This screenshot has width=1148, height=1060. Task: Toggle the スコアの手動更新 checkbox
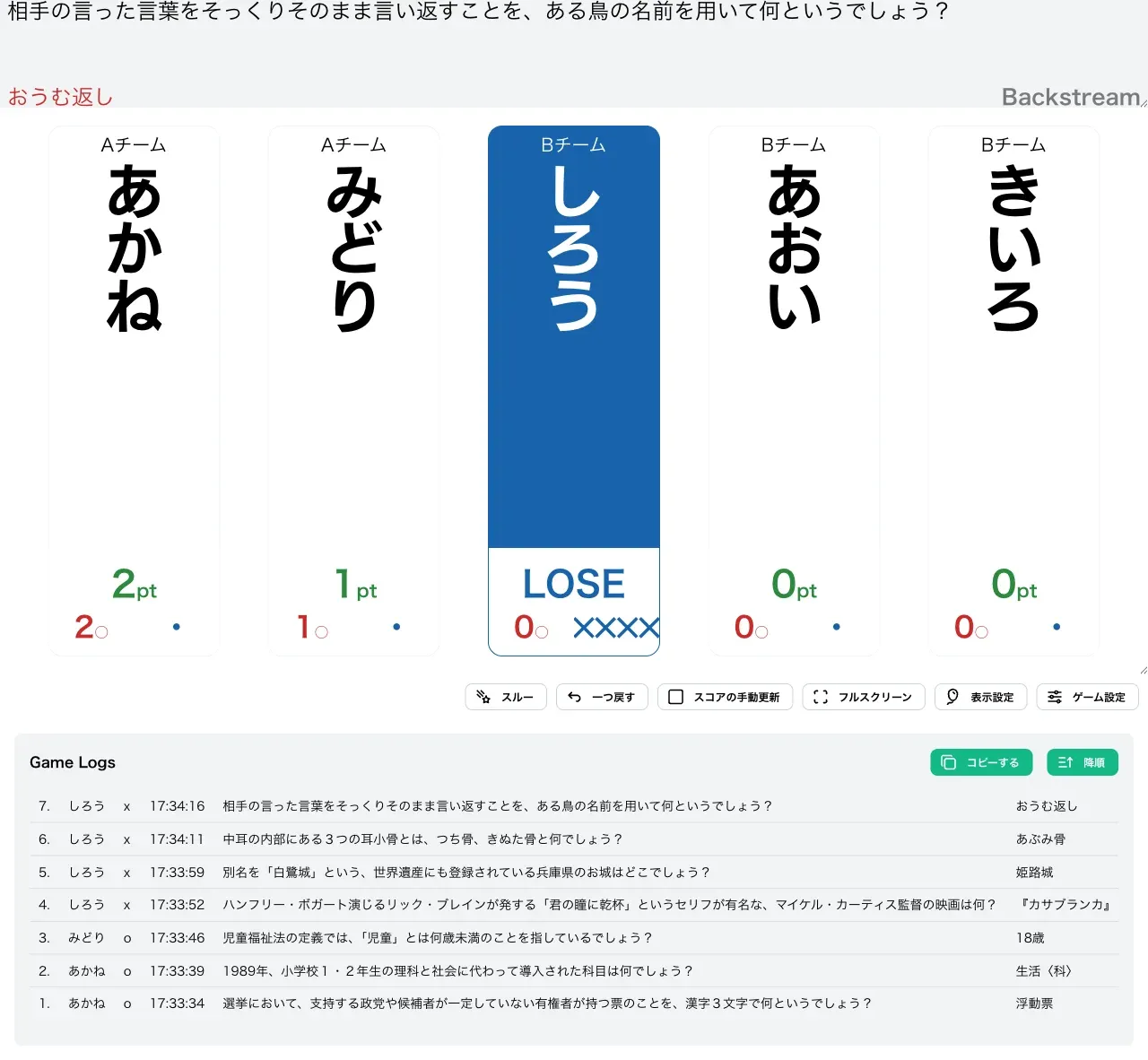725,697
